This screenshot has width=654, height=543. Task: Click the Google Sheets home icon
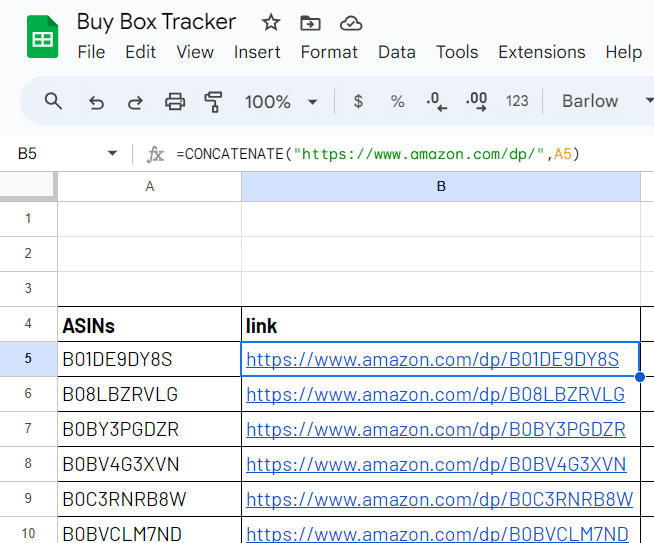tap(42, 38)
